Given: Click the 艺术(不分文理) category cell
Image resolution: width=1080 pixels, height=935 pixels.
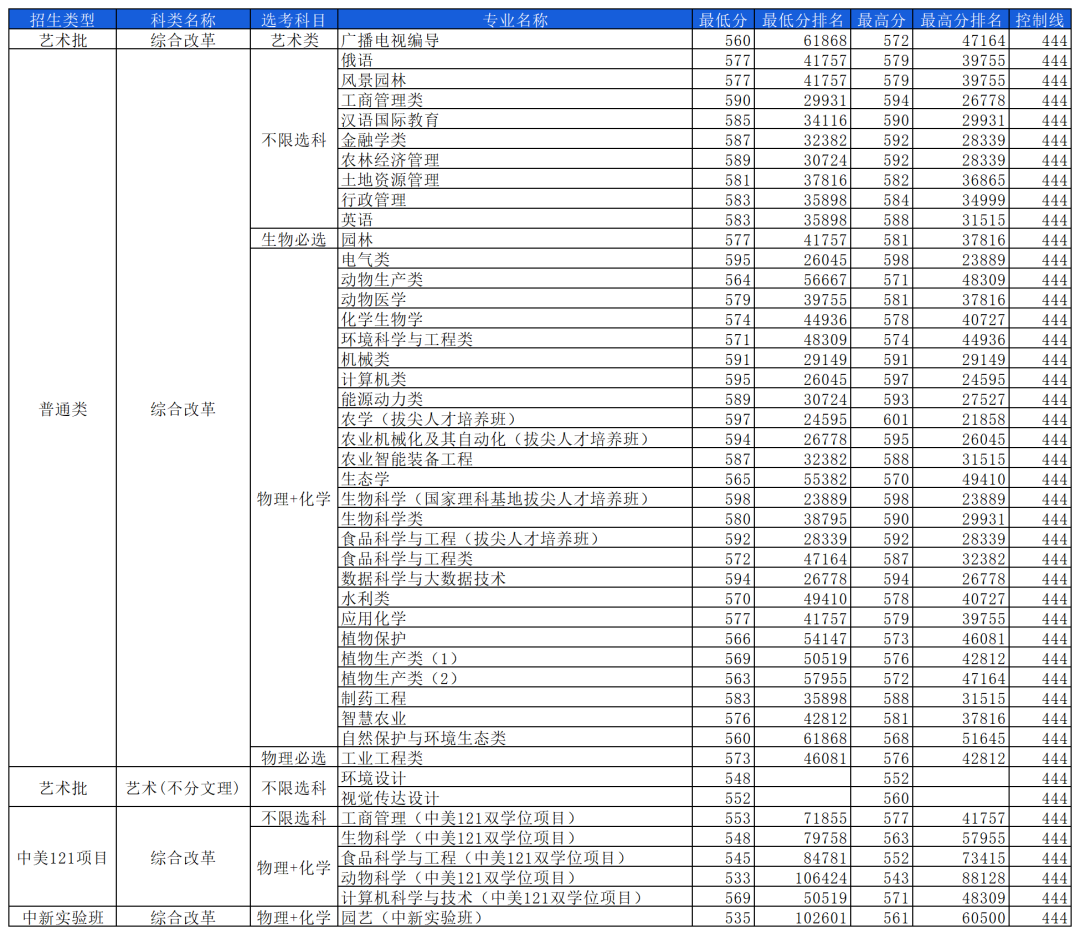Looking at the screenshot, I should (x=183, y=788).
